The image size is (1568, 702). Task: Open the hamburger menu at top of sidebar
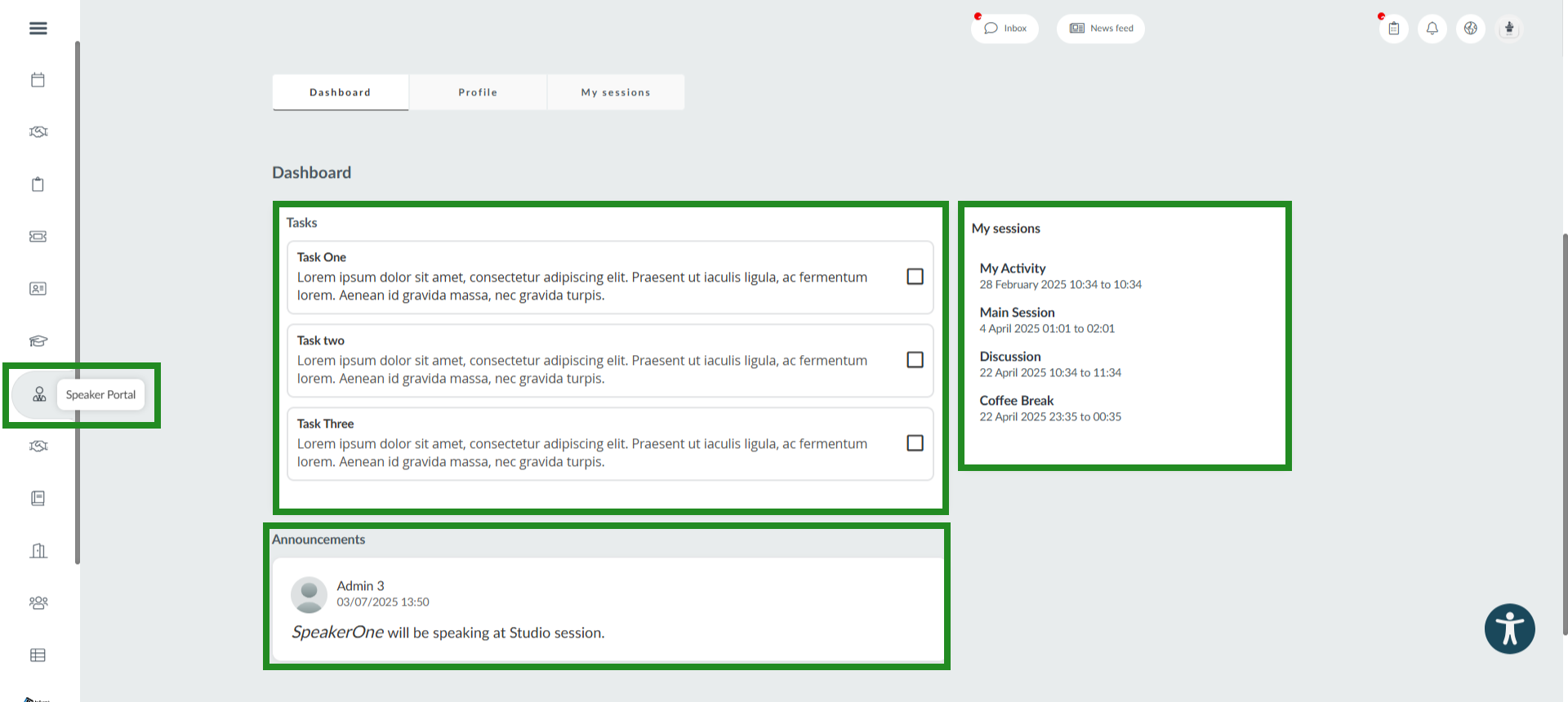pyautogui.click(x=38, y=28)
